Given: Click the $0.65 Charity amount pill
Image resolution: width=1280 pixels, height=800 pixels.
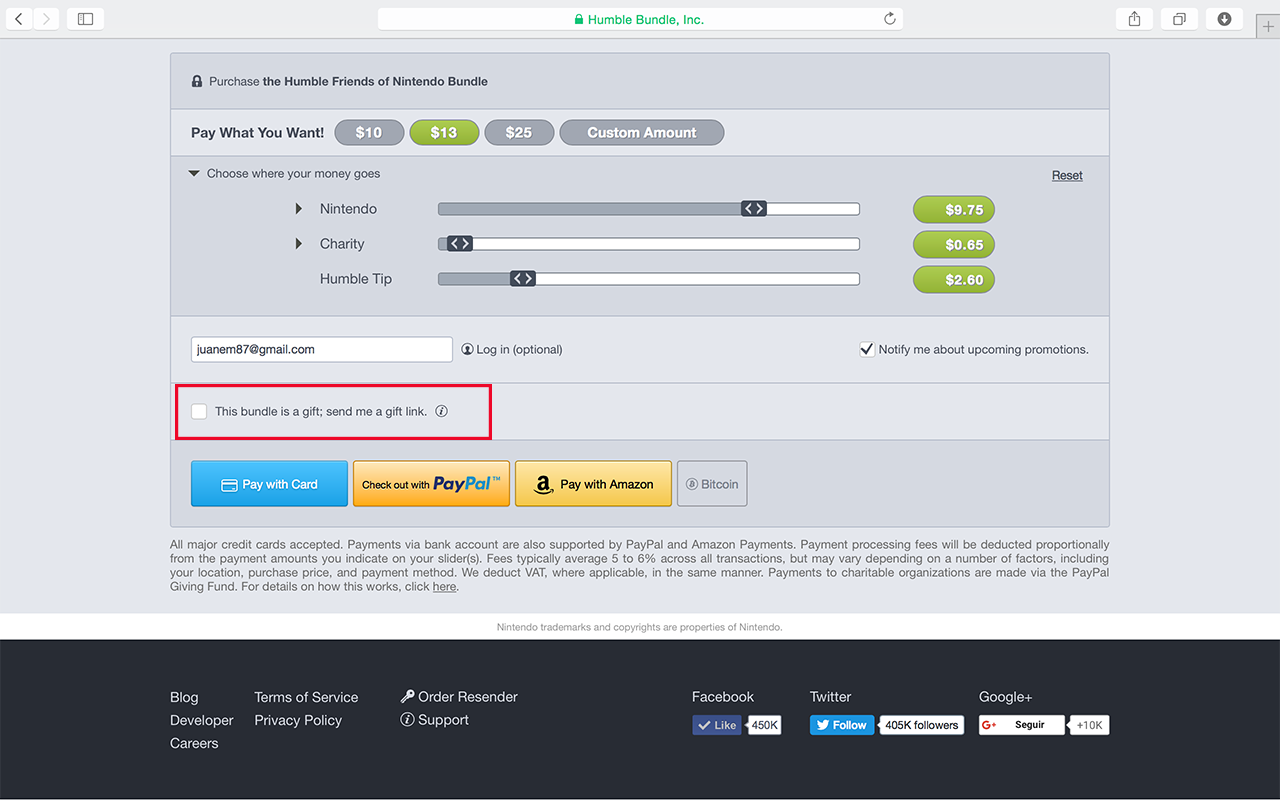Looking at the screenshot, I should click(954, 245).
